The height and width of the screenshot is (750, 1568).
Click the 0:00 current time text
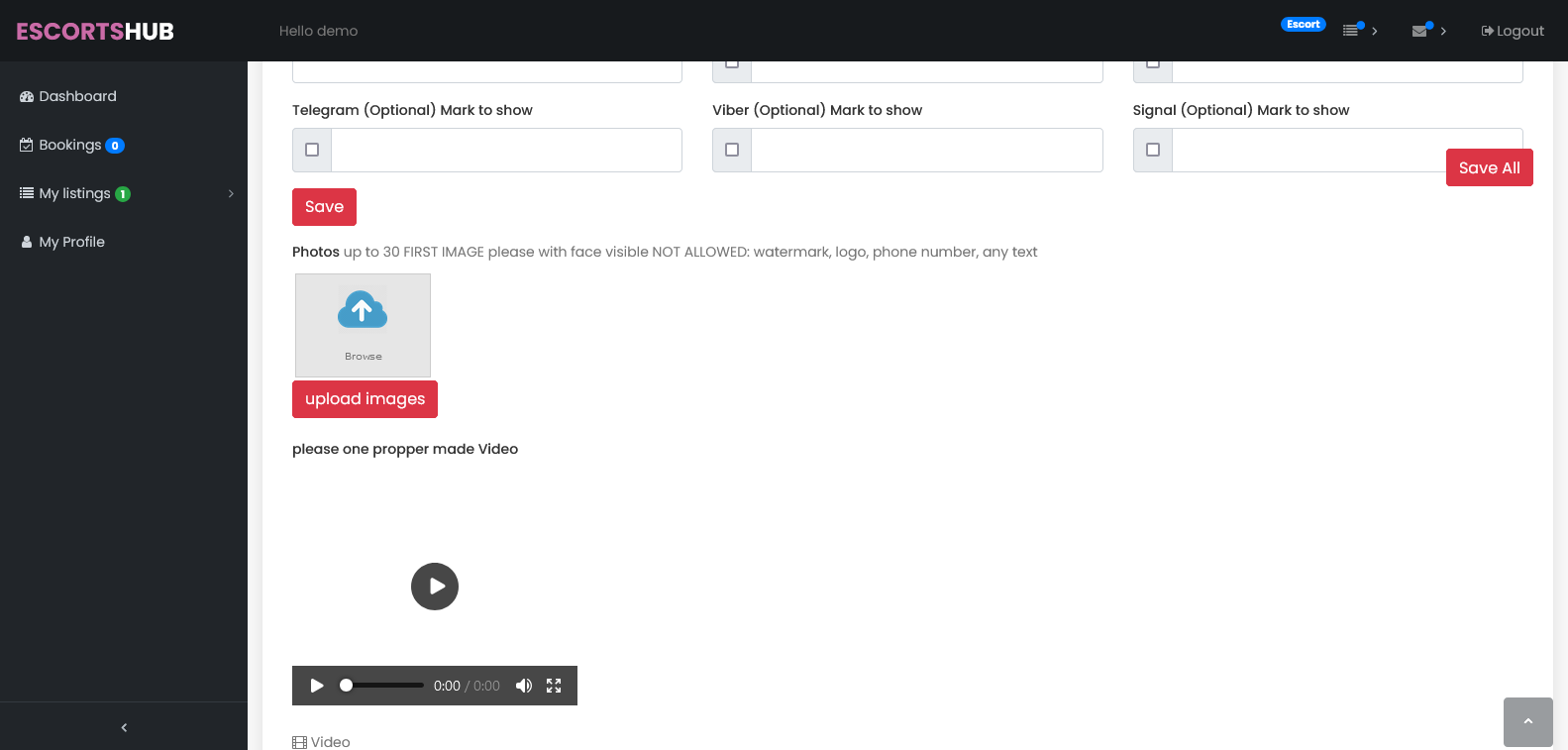[x=447, y=686]
